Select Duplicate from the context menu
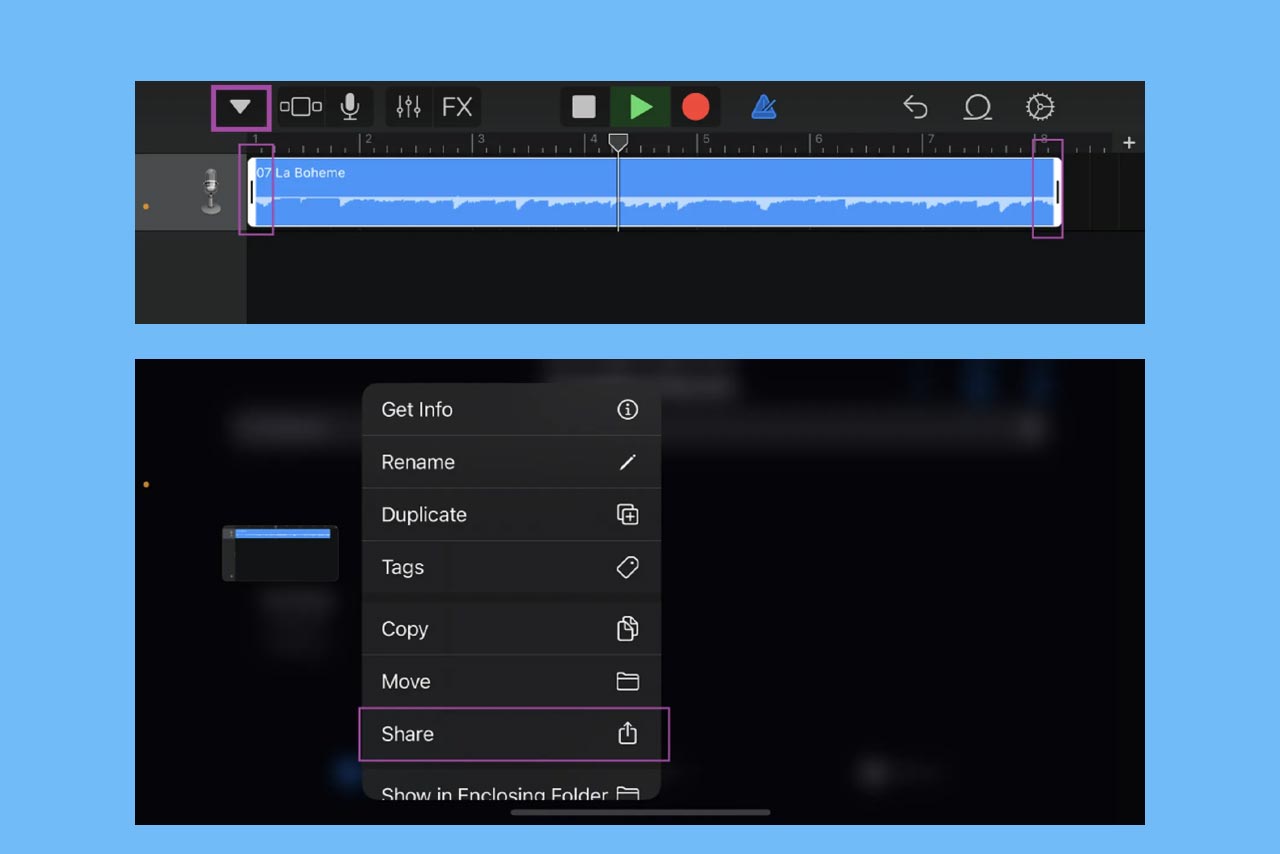Viewport: 1280px width, 854px height. point(511,515)
